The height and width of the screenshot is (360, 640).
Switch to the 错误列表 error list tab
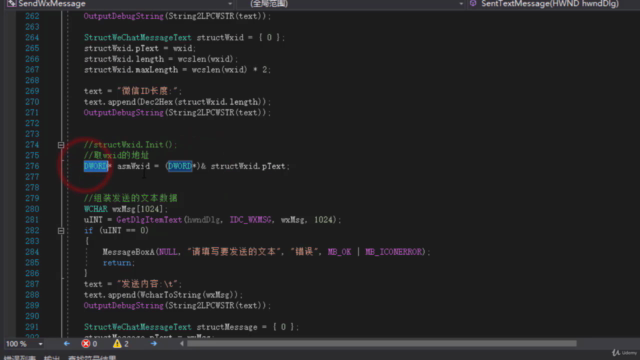tap(20, 358)
